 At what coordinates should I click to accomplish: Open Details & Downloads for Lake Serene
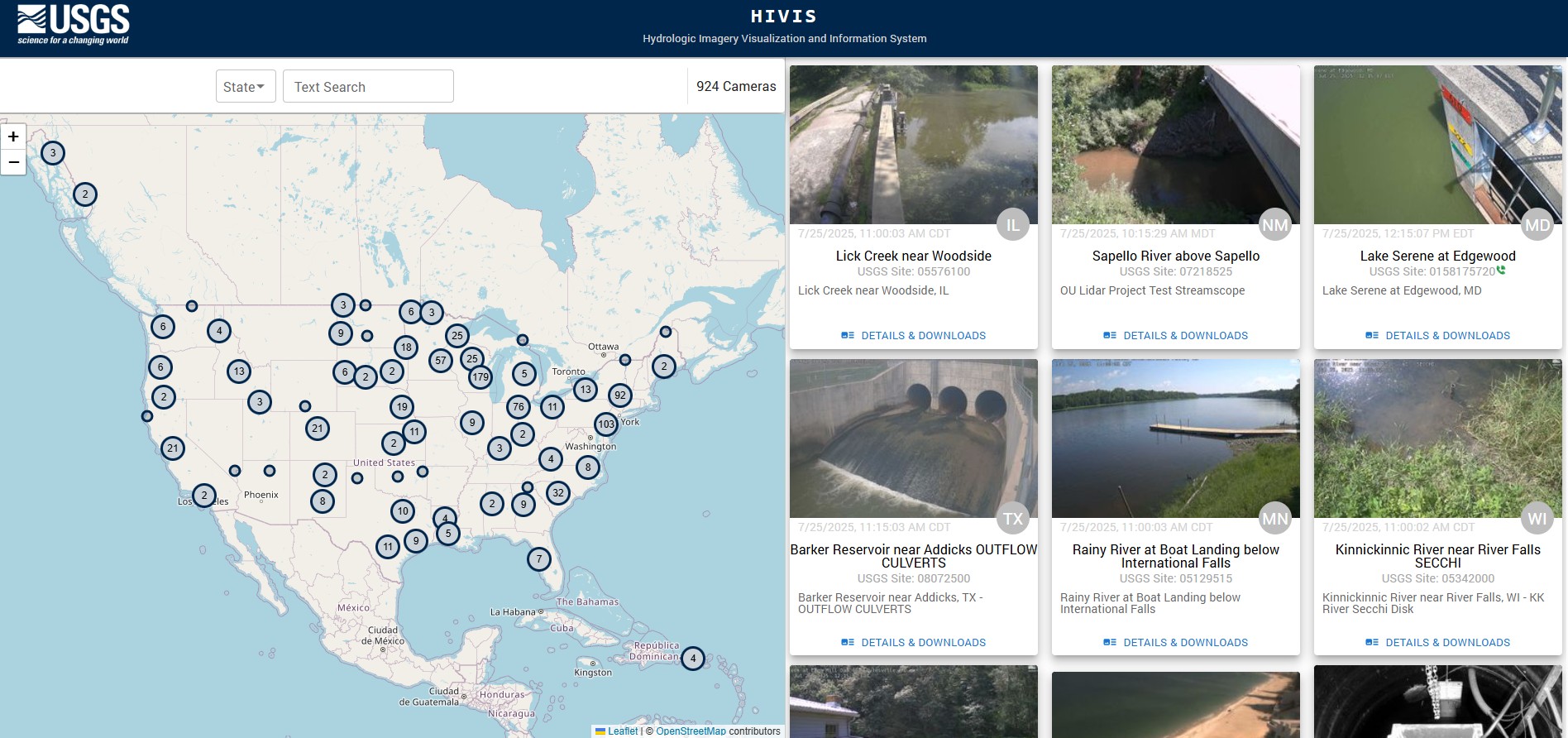pos(1438,336)
